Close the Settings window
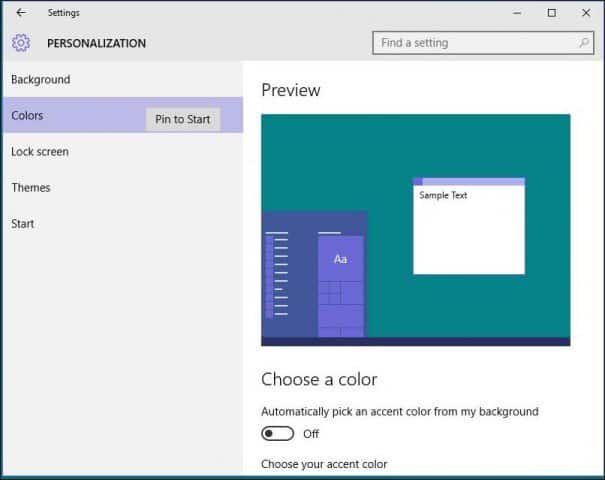 [x=586, y=13]
